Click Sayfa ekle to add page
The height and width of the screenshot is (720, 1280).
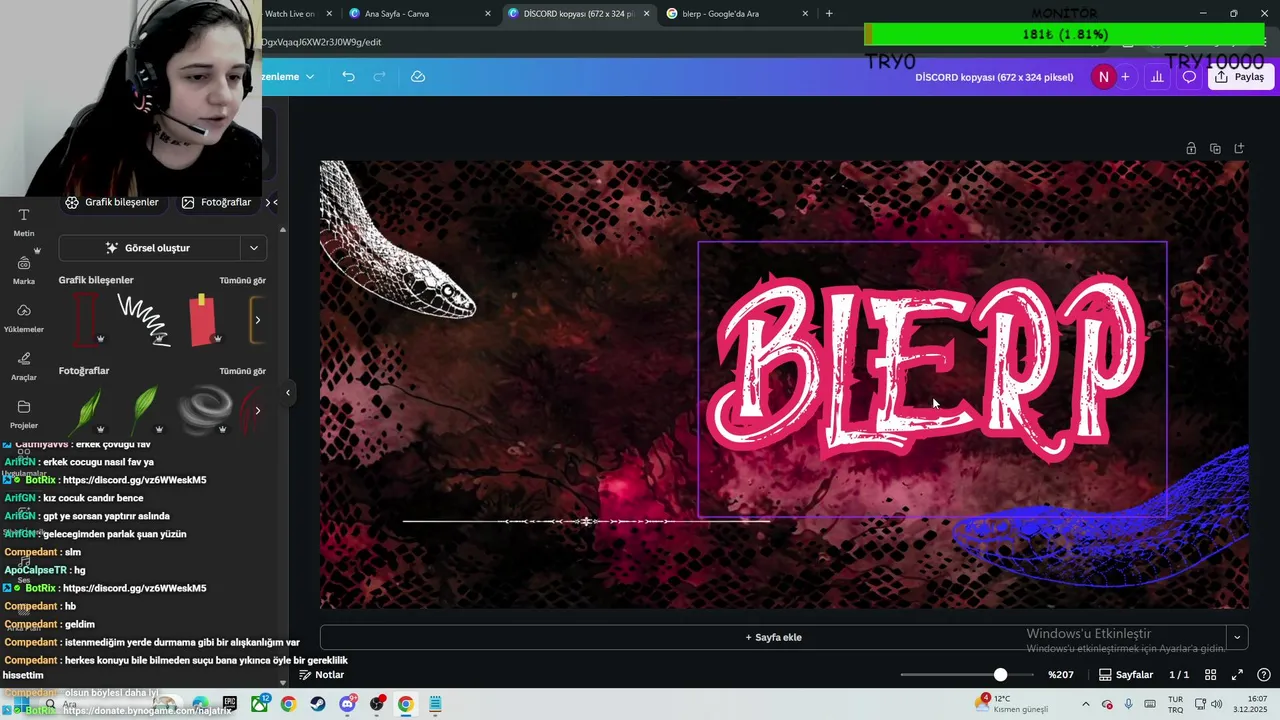coord(774,637)
